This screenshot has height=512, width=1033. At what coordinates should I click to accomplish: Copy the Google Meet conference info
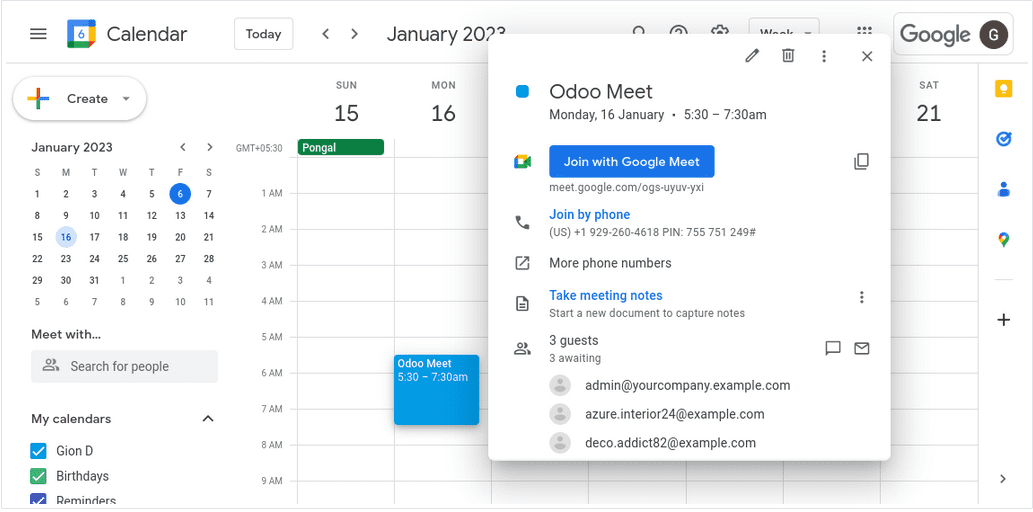coord(861,162)
